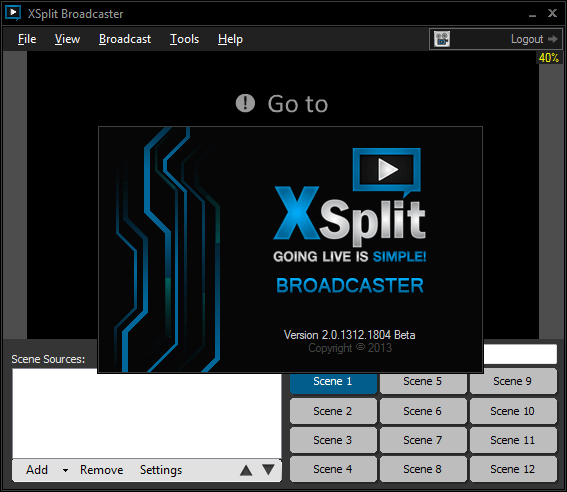This screenshot has height=492, width=567.
Task: Click the version number text on splash
Action: pyautogui.click(x=349, y=335)
